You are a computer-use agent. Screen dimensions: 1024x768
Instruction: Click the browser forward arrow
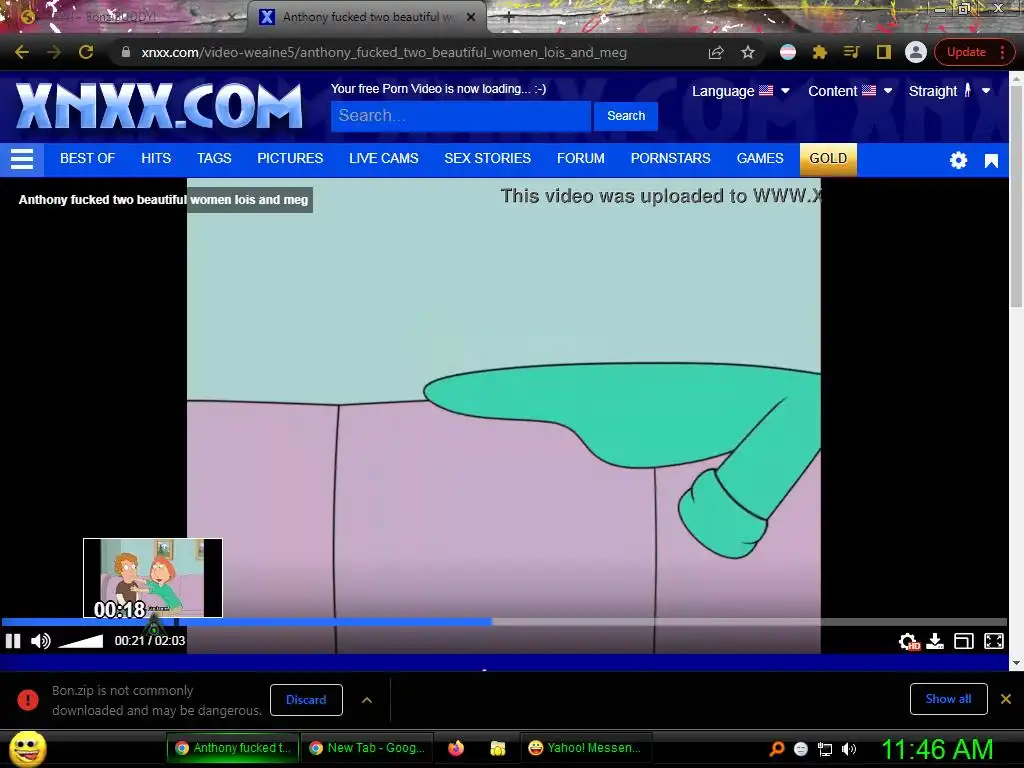(54, 52)
